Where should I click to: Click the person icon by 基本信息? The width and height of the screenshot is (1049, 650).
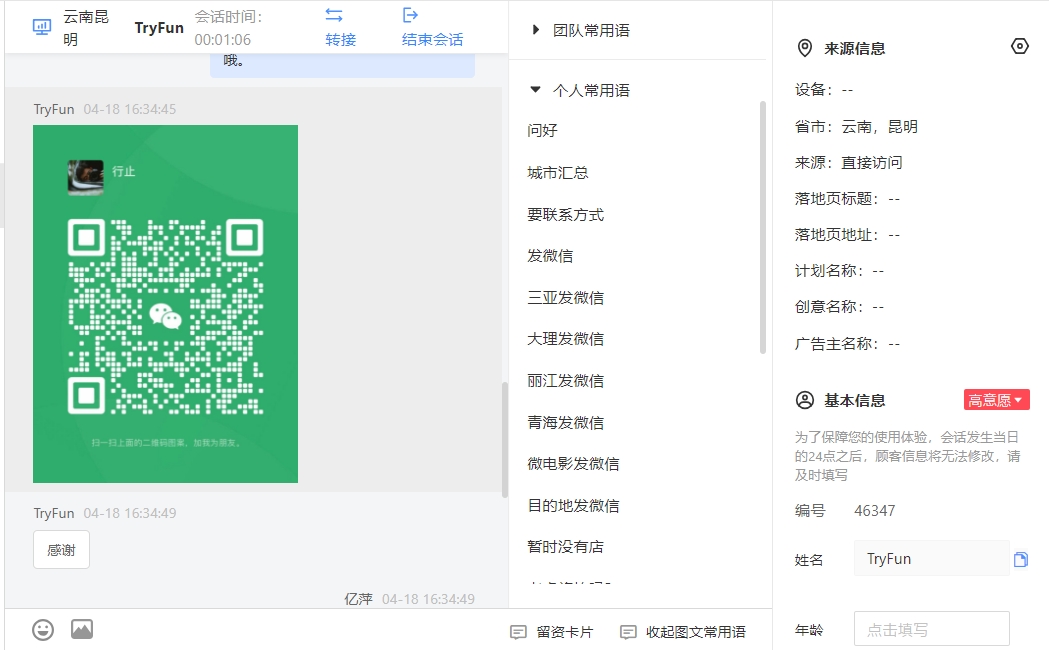[x=805, y=400]
